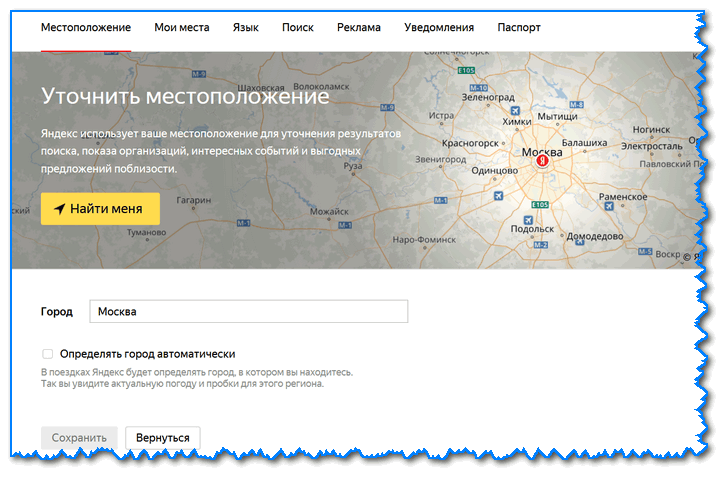Click the Город field label
Viewport: 725px width, 477px height.
point(56,312)
